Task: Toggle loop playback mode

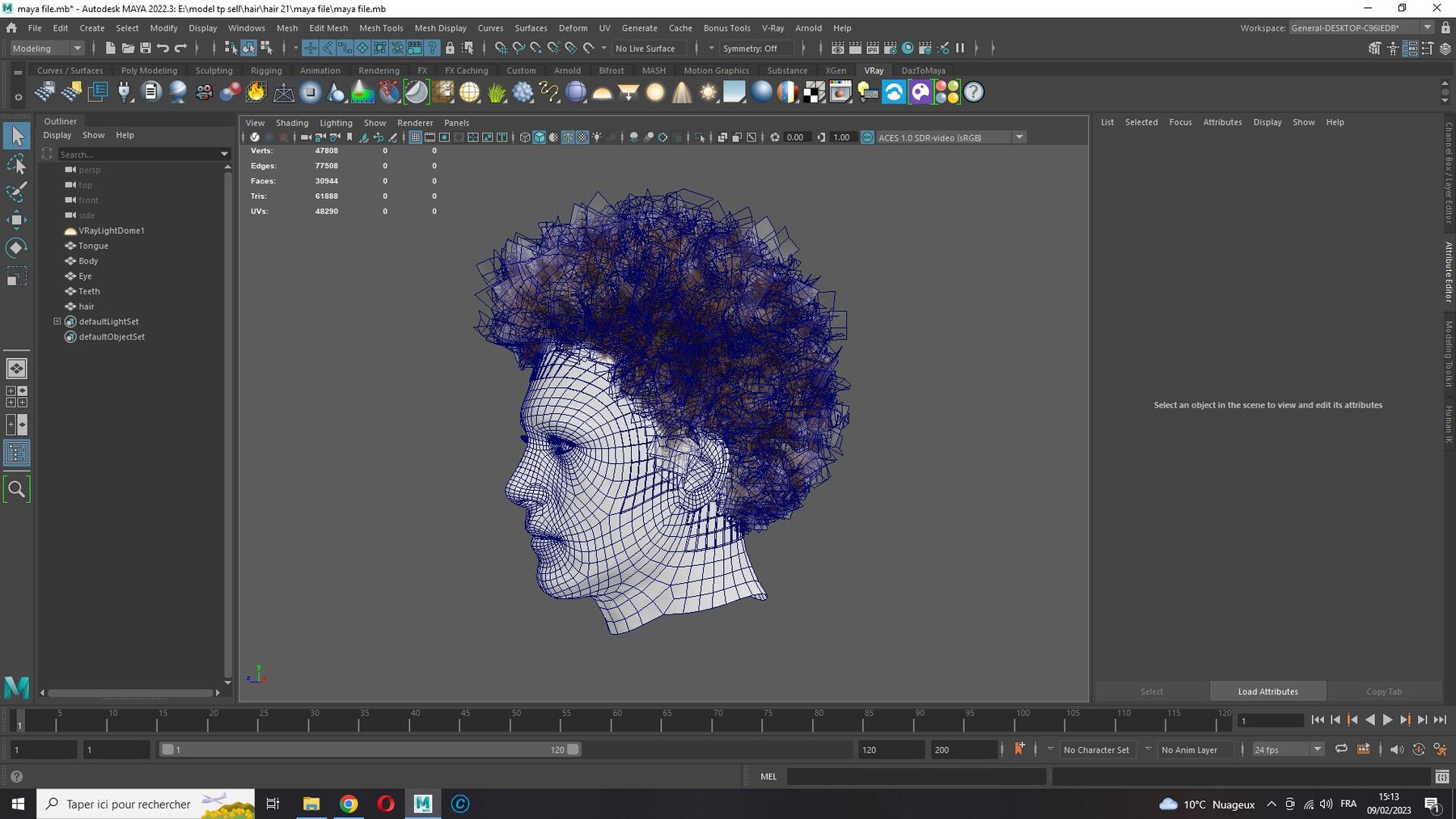Action: (x=1341, y=749)
